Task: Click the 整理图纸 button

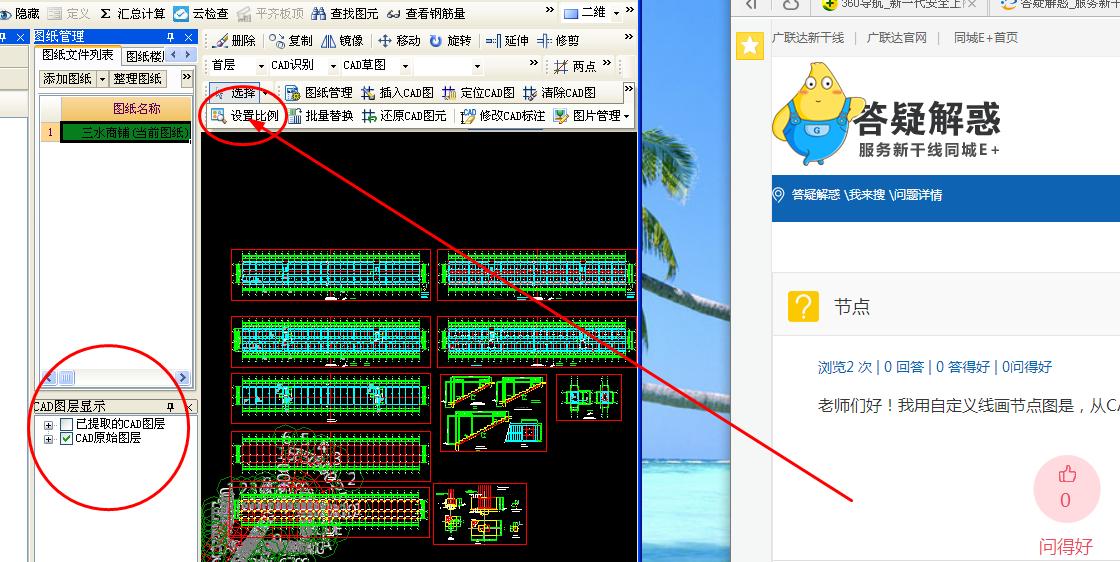Action: pyautogui.click(x=139, y=79)
